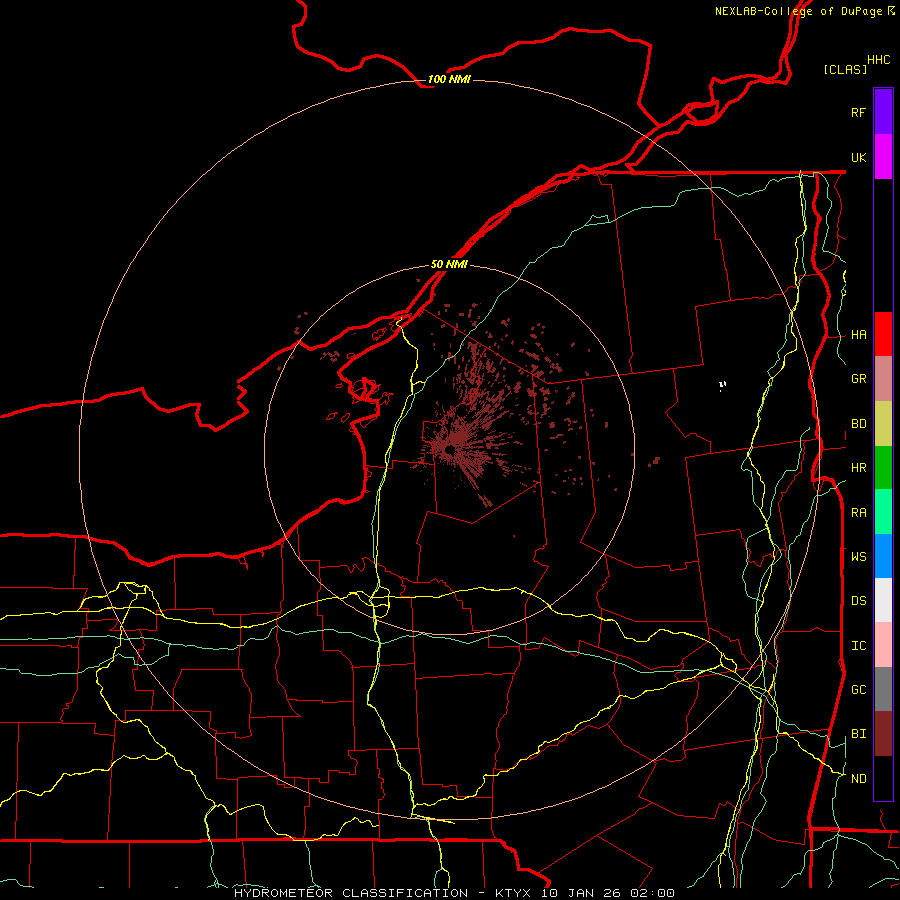Screen dimensions: 900x900
Task: Pick the HR green legend swatch
Action: [x=883, y=468]
